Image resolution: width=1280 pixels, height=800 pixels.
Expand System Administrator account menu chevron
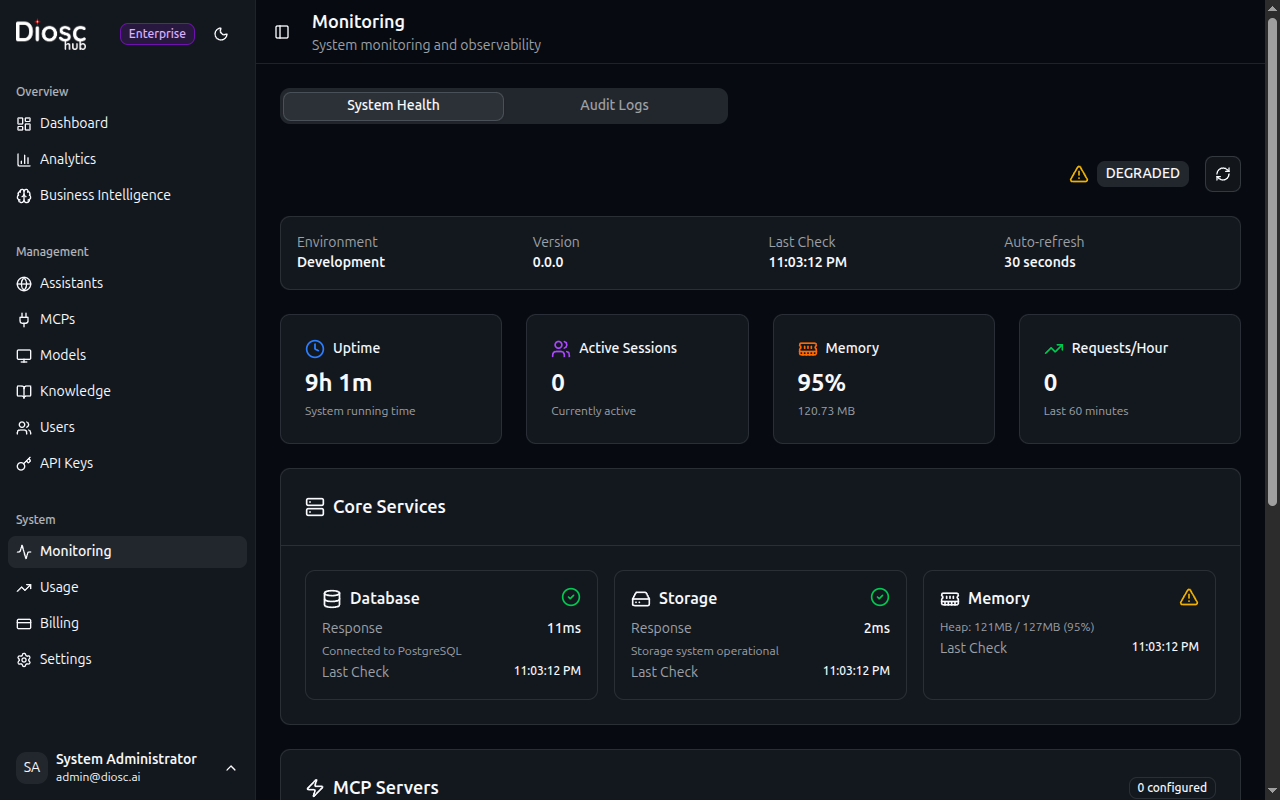231,768
